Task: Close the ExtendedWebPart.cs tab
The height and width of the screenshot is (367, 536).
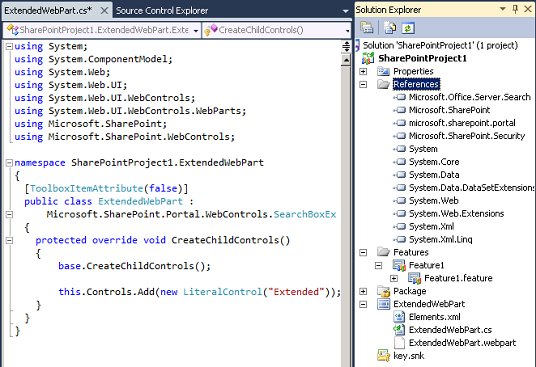Action: [104, 11]
